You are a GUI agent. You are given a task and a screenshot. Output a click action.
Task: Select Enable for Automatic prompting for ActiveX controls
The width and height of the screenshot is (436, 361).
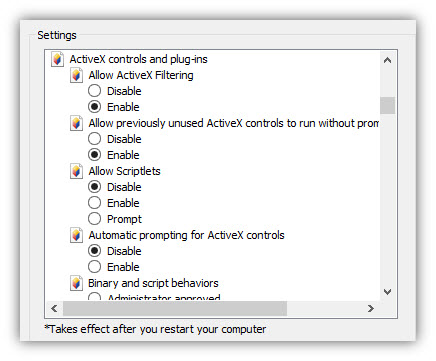(95, 267)
